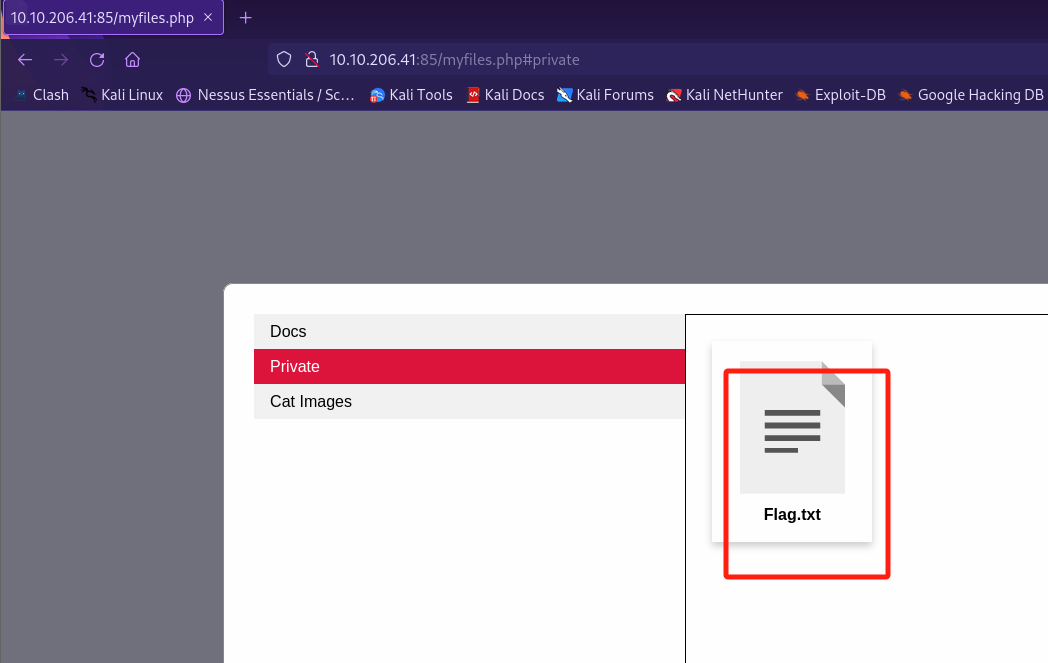Reload the current page
The image size is (1048, 663).
97,59
